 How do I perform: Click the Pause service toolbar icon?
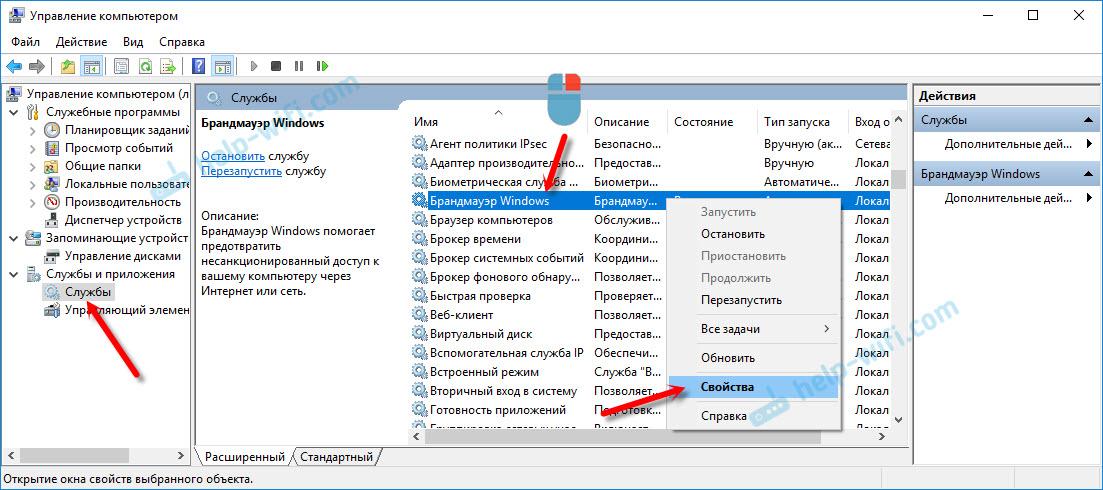[x=299, y=66]
